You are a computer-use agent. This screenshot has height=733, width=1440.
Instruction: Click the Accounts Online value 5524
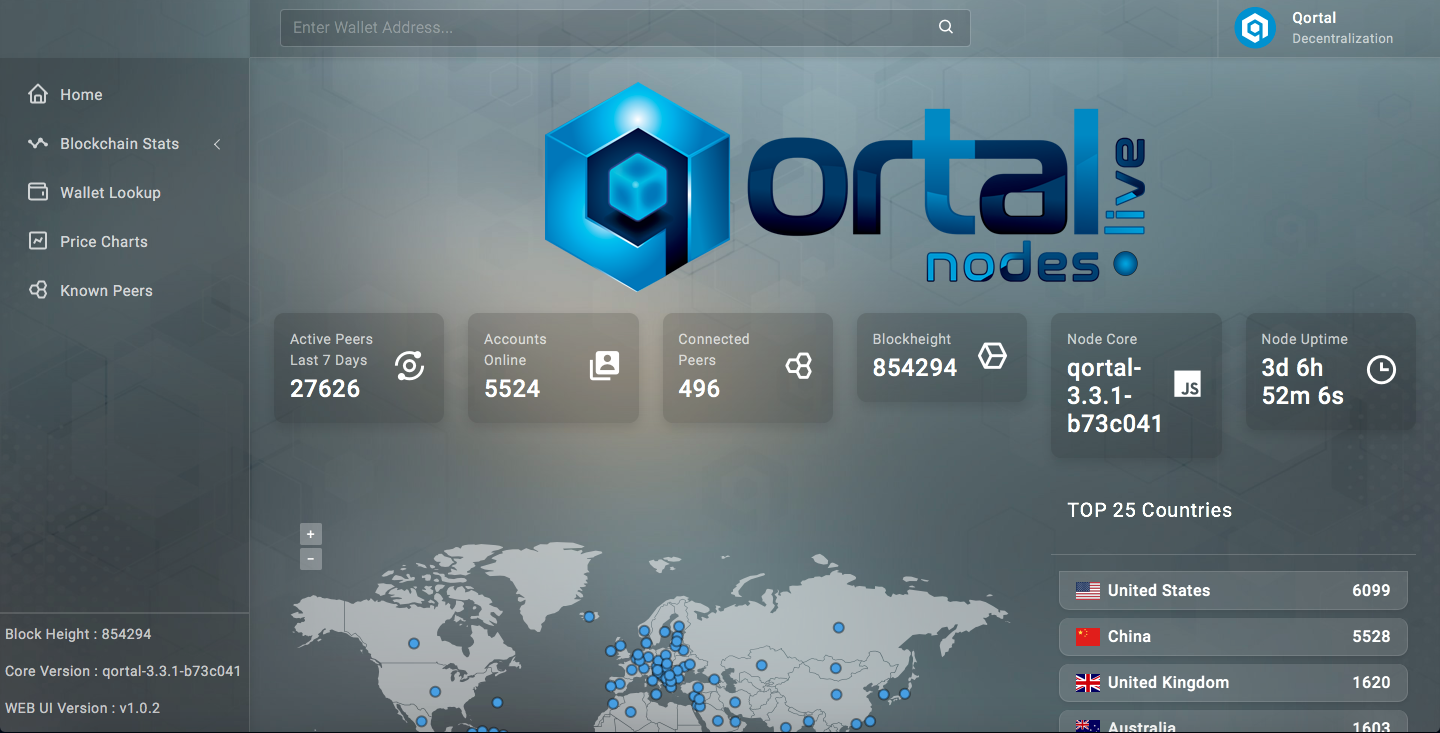click(x=512, y=389)
